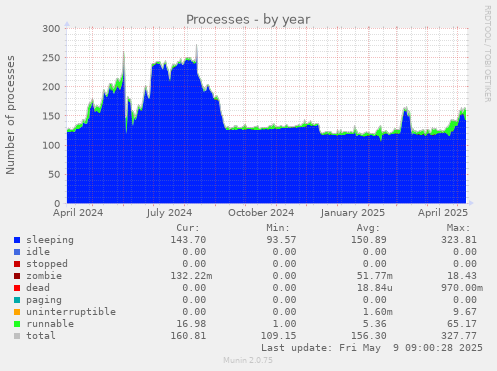Screen dimensions: 497x371
Task: Click the 50 y-axis tick label
Action: pyautogui.click(x=54, y=174)
